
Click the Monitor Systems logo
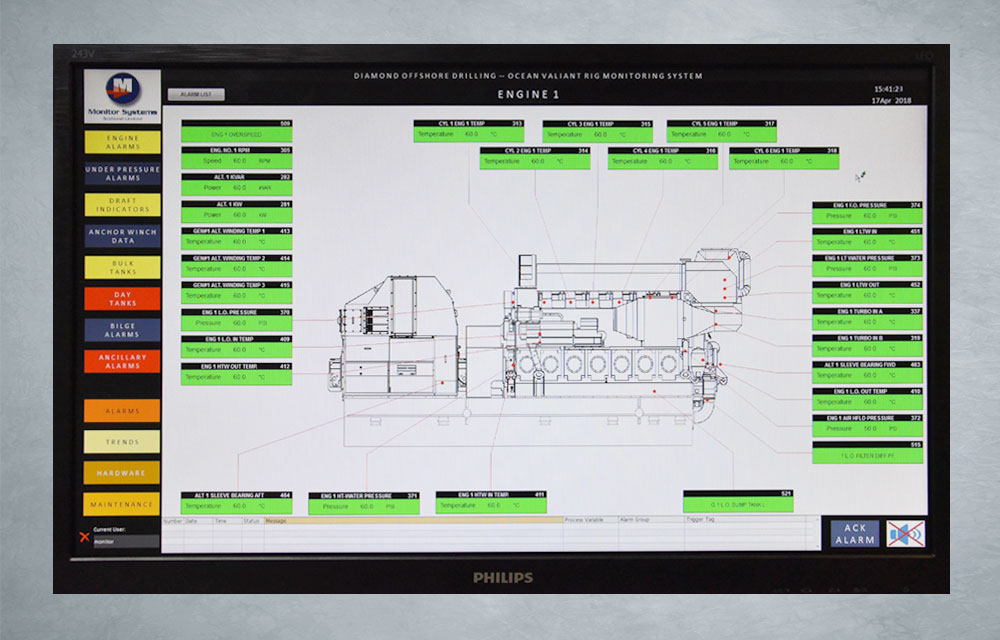[123, 88]
